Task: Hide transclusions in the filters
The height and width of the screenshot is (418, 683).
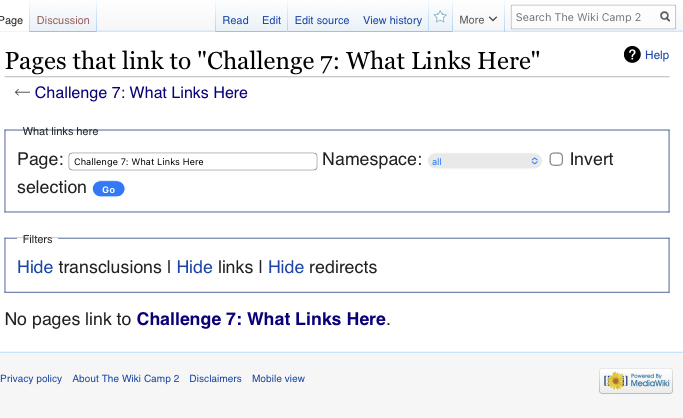Action: click(35, 267)
